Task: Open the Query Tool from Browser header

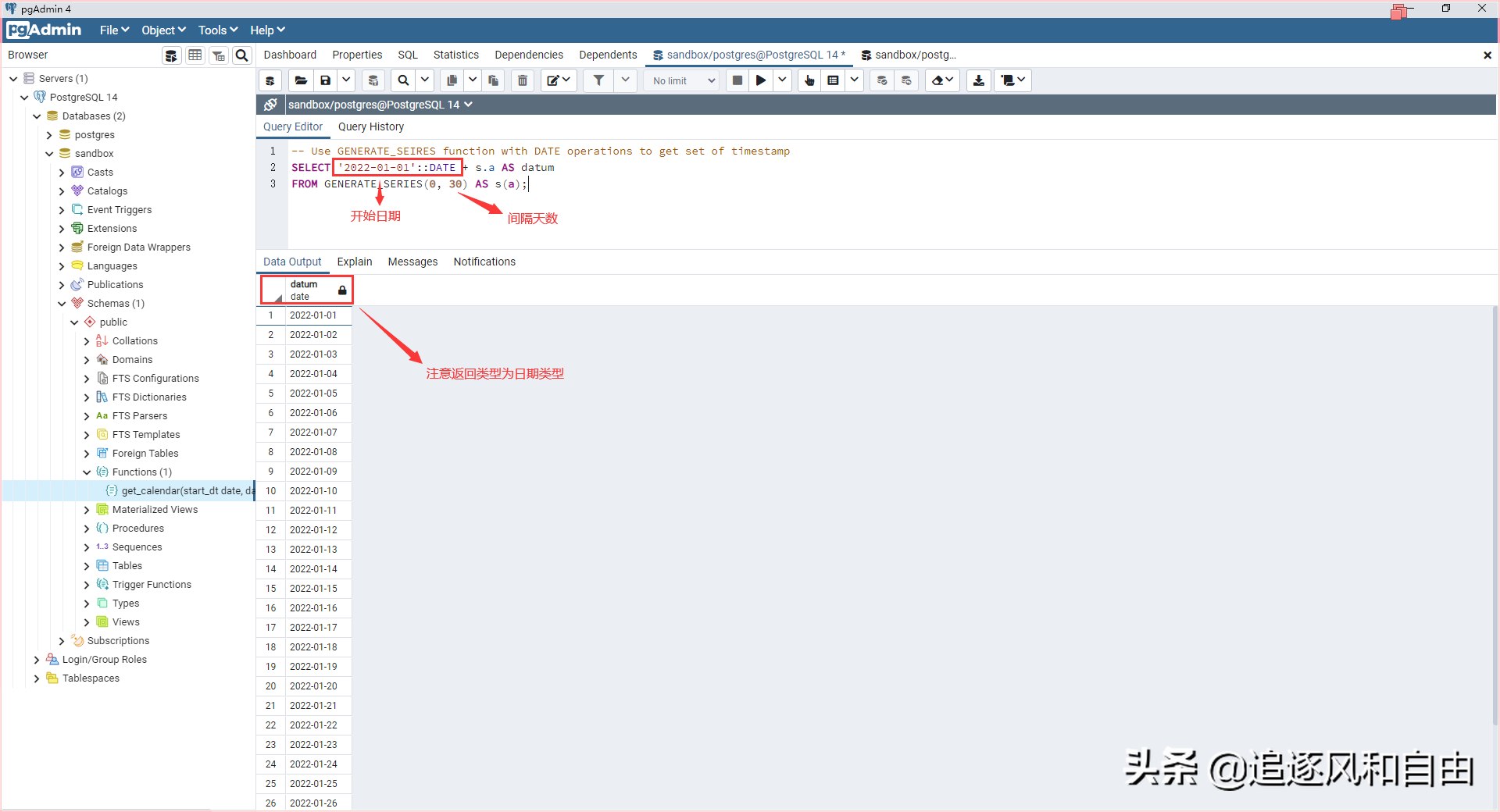Action: tap(171, 55)
